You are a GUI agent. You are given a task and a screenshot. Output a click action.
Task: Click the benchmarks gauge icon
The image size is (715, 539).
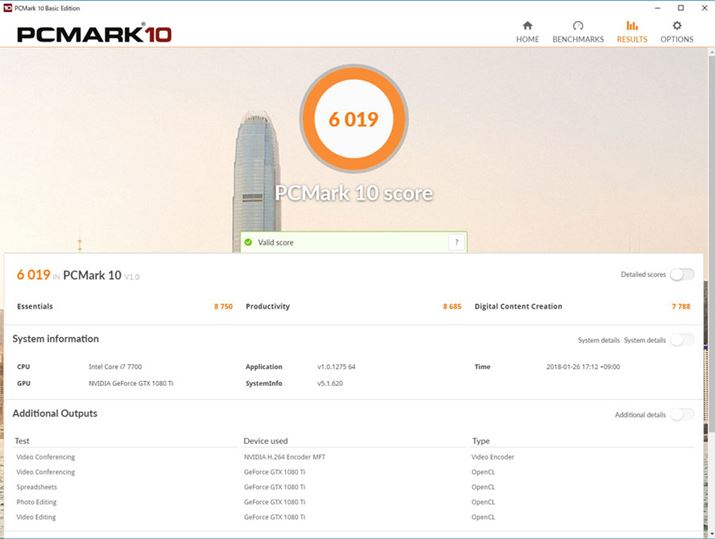point(578,25)
